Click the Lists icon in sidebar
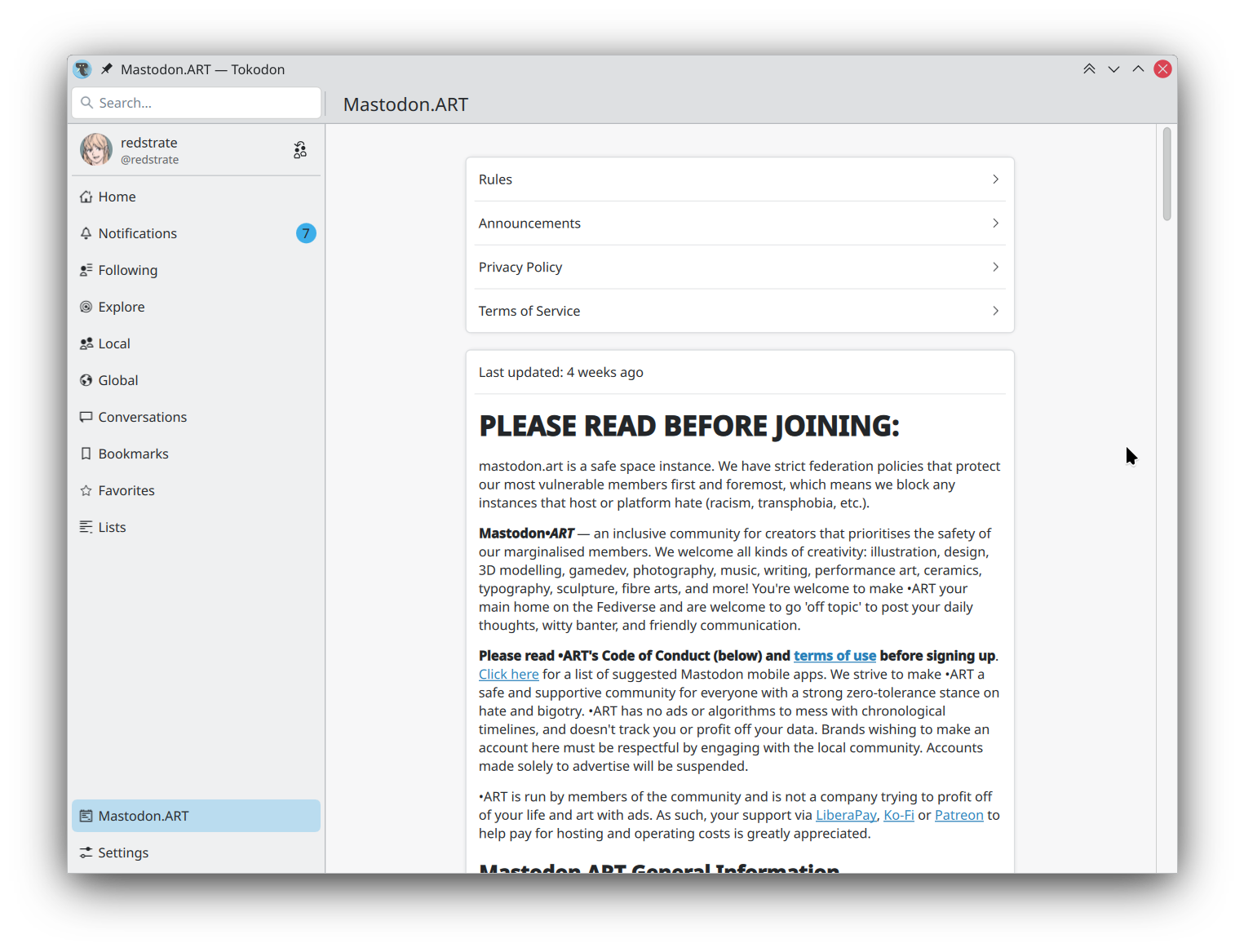The image size is (1244, 952). (86, 527)
